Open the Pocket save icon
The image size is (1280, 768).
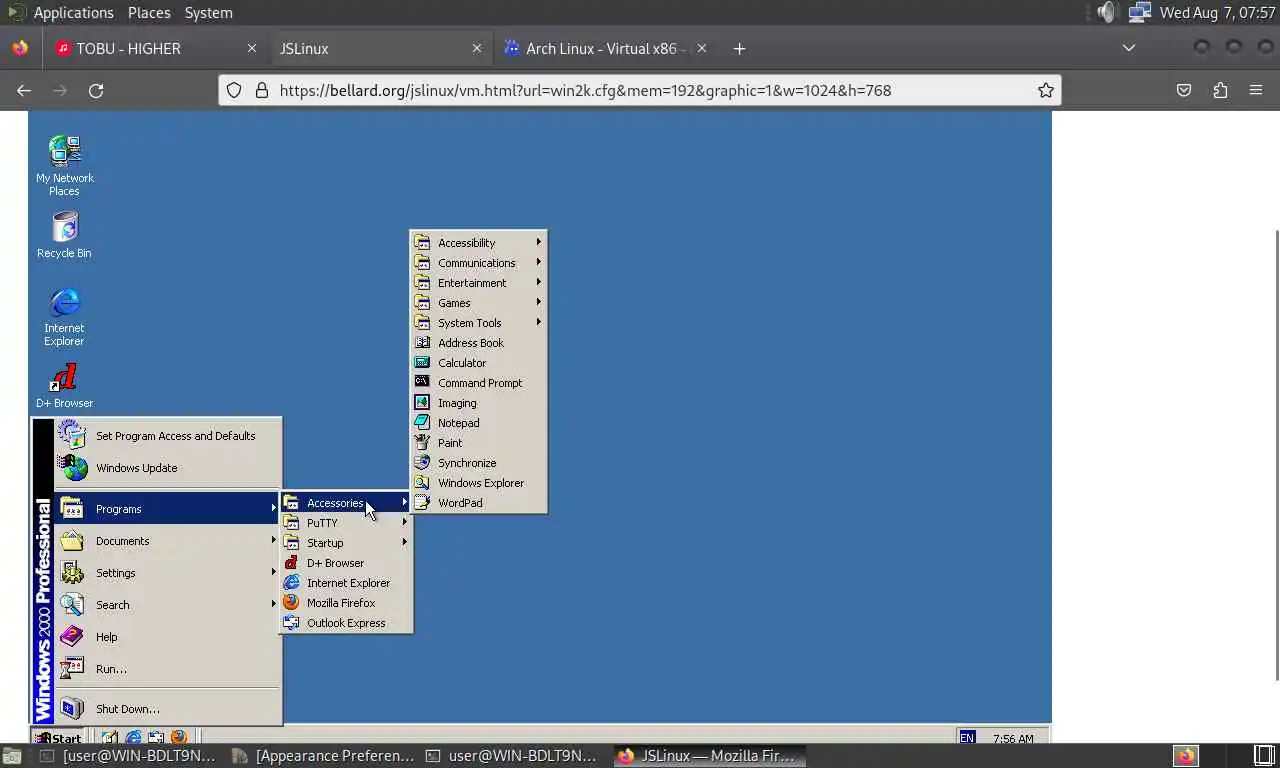pos(1184,90)
